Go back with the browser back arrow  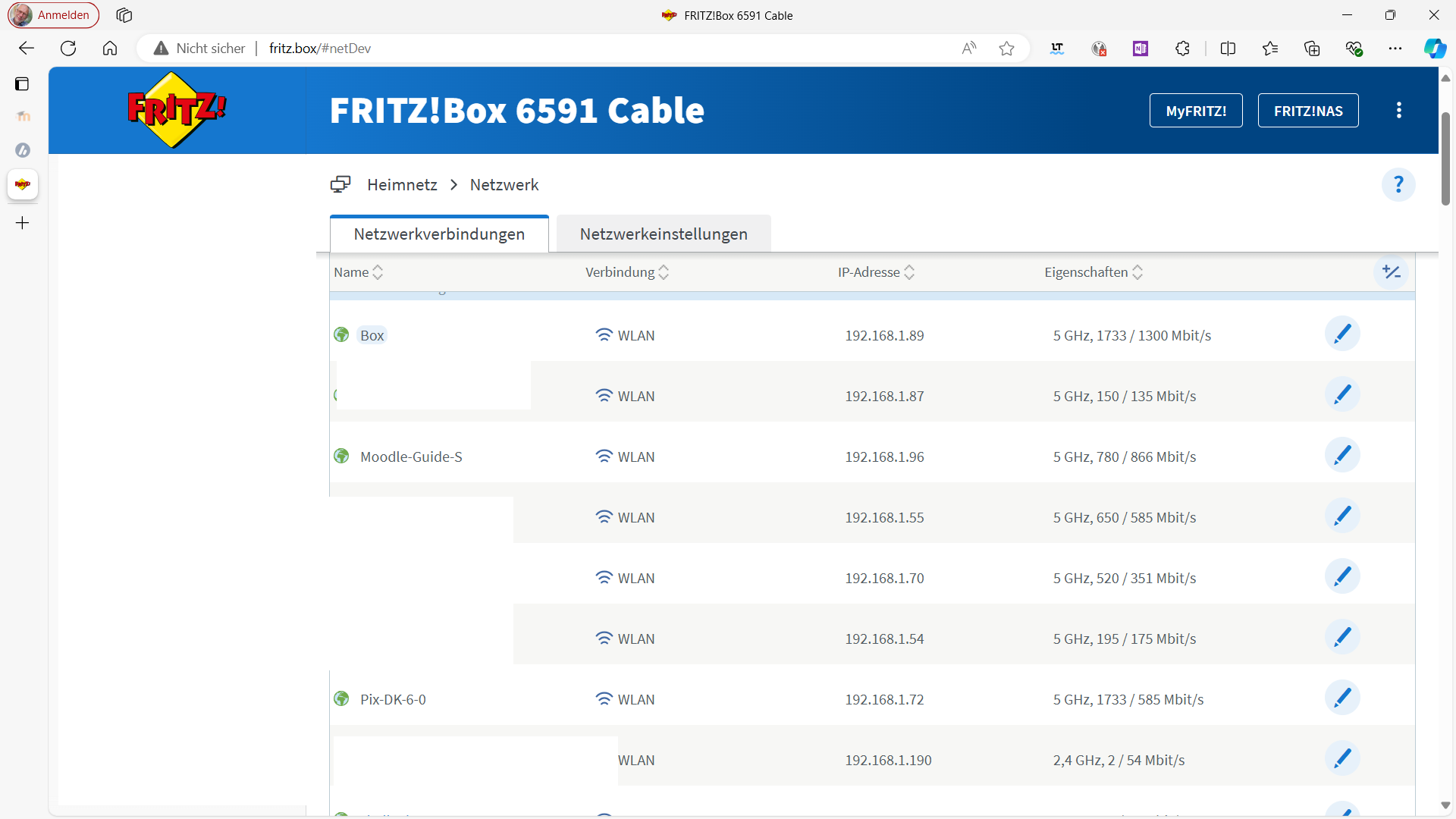click(x=27, y=49)
